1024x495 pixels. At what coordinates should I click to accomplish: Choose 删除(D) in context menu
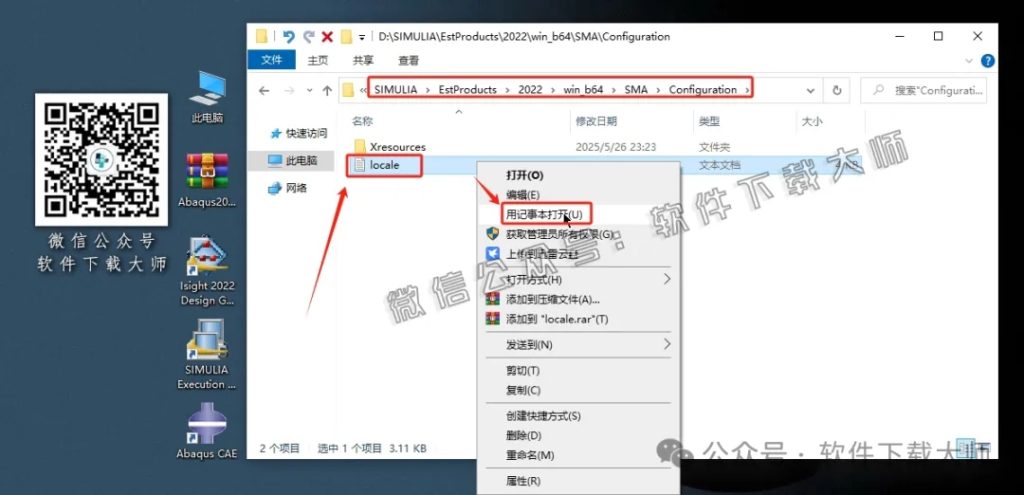pyautogui.click(x=524, y=436)
